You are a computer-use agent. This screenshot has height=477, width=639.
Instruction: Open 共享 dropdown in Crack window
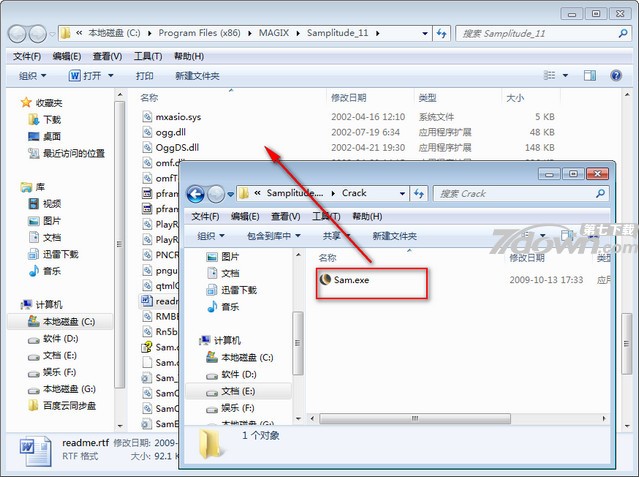[x=337, y=236]
